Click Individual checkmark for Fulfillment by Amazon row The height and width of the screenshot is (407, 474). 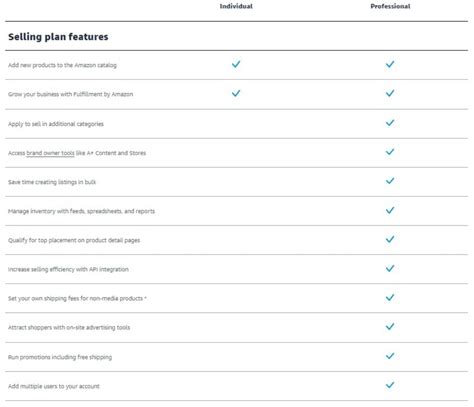236,93
